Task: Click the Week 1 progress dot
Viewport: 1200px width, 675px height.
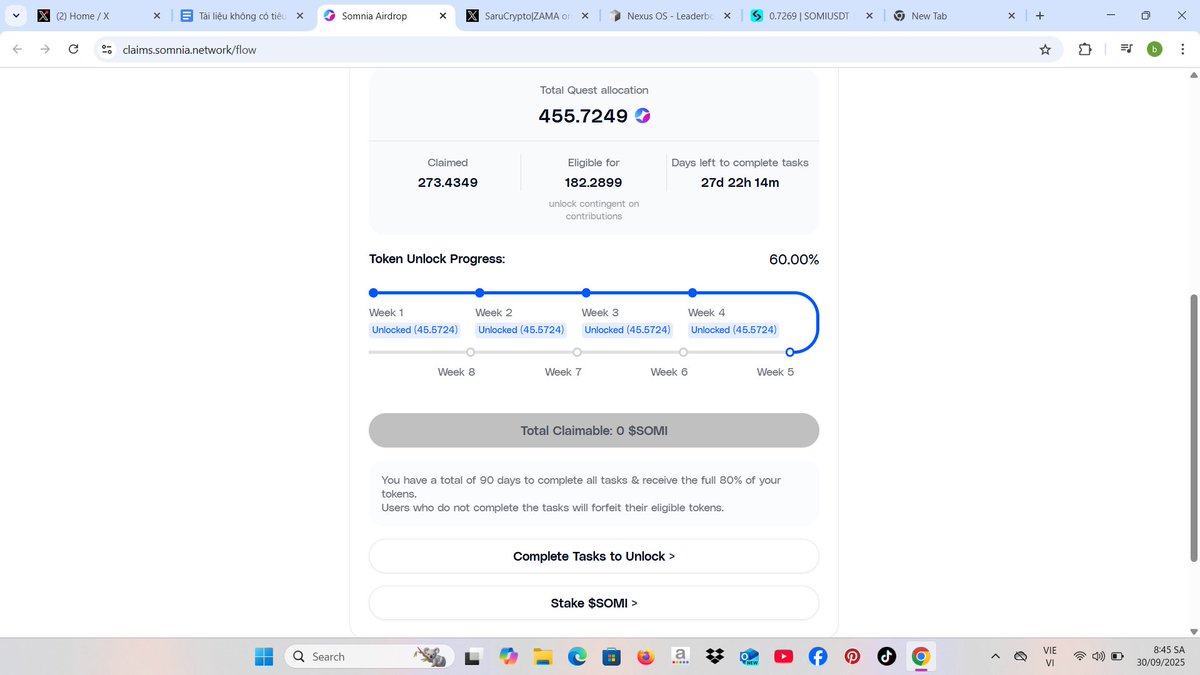Action: 373,293
